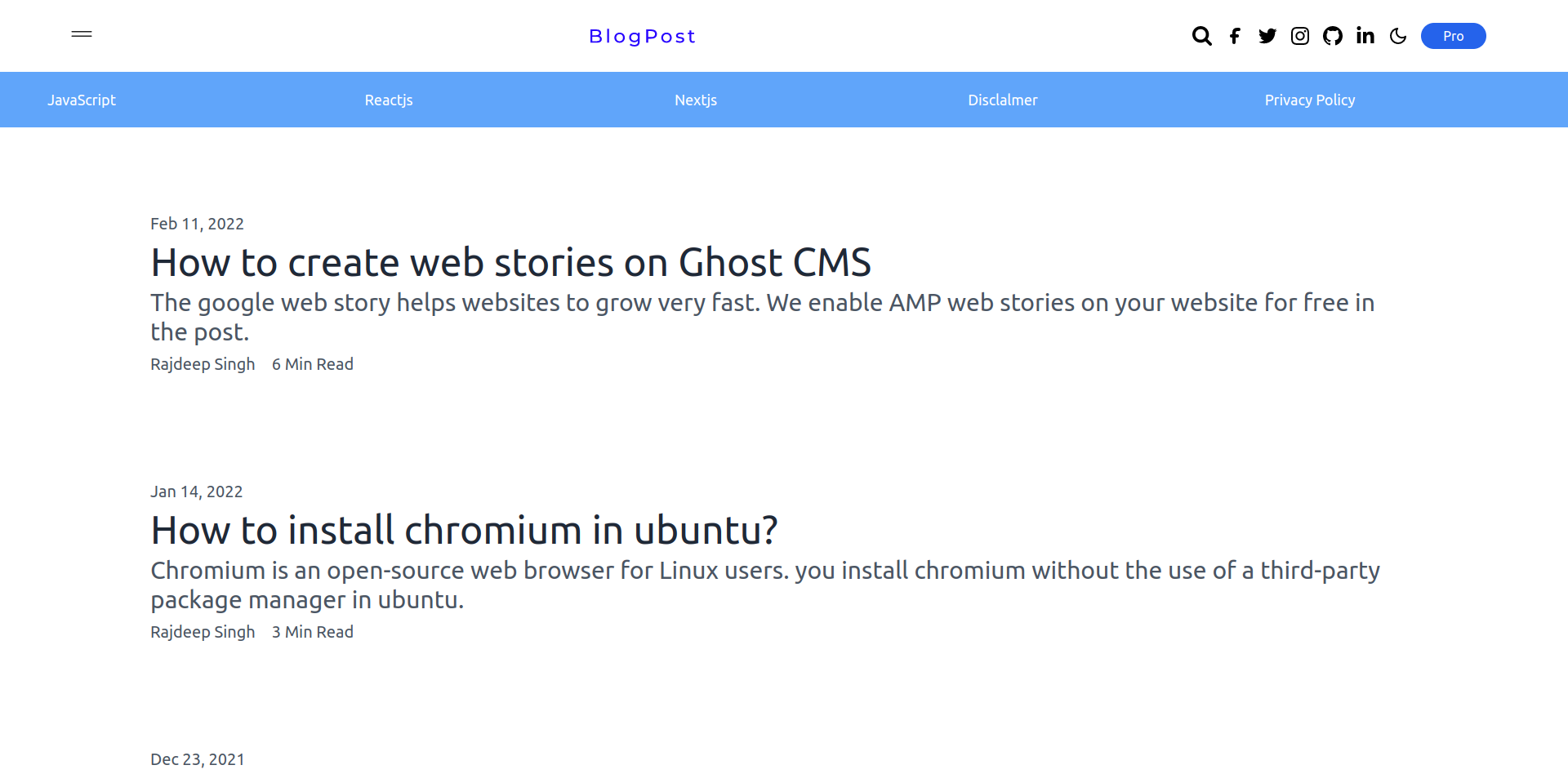Screen dimensions: 1568x774
Task: Click Rajdeep Singh author on chromium post
Action: click(x=203, y=632)
